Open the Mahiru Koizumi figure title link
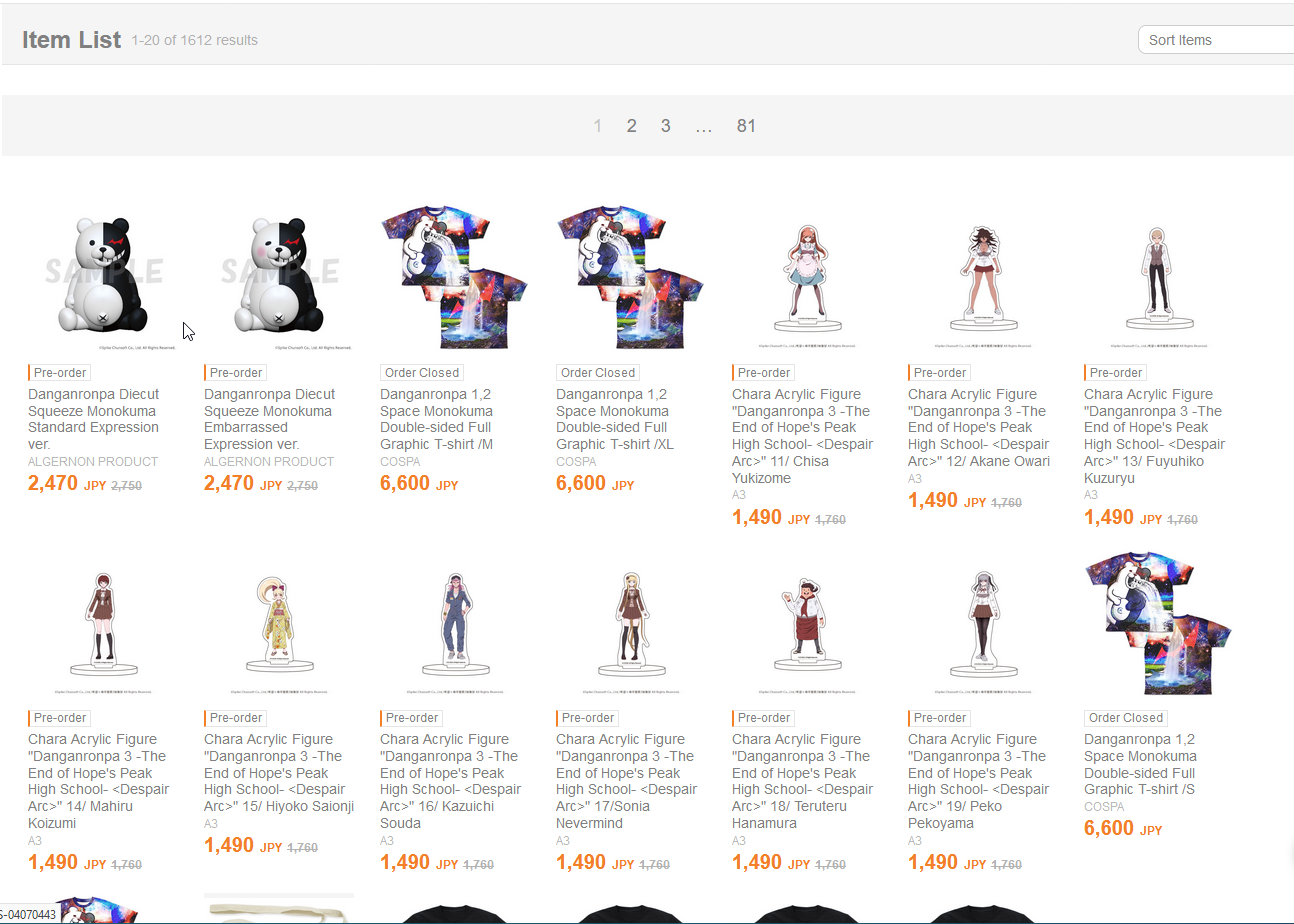Image resolution: width=1294 pixels, height=924 pixels. [x=98, y=780]
